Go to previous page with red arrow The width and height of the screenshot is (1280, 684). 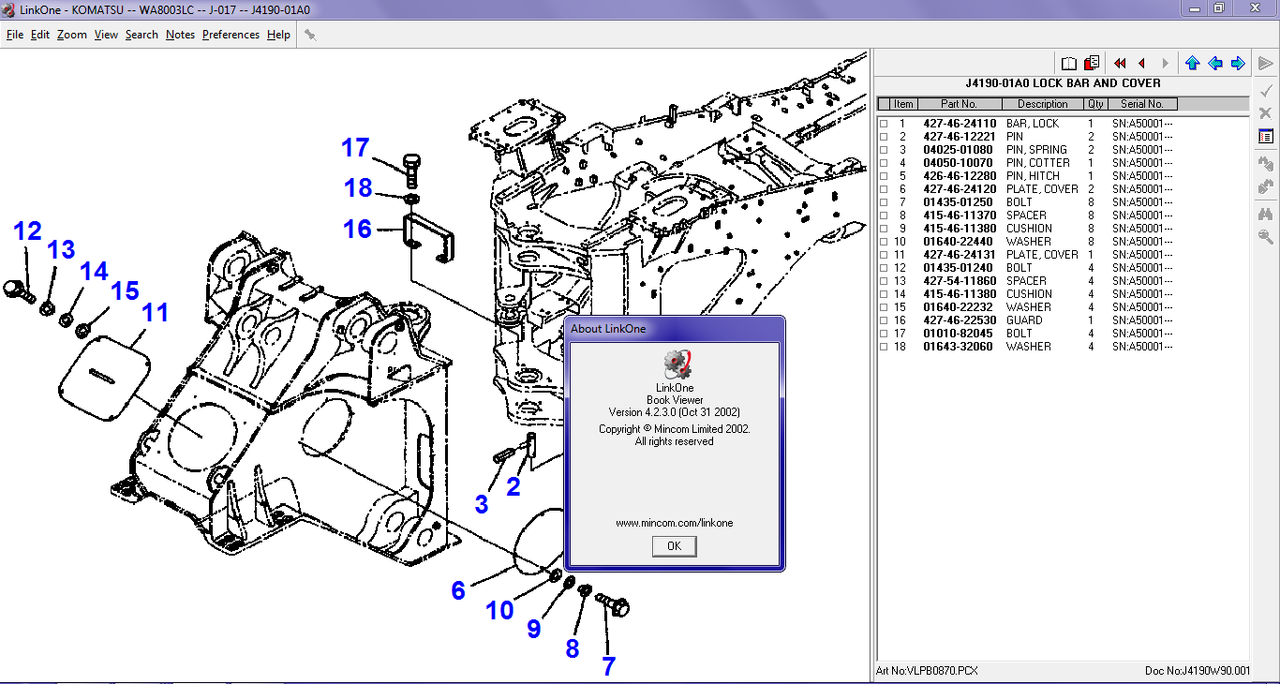click(1142, 63)
